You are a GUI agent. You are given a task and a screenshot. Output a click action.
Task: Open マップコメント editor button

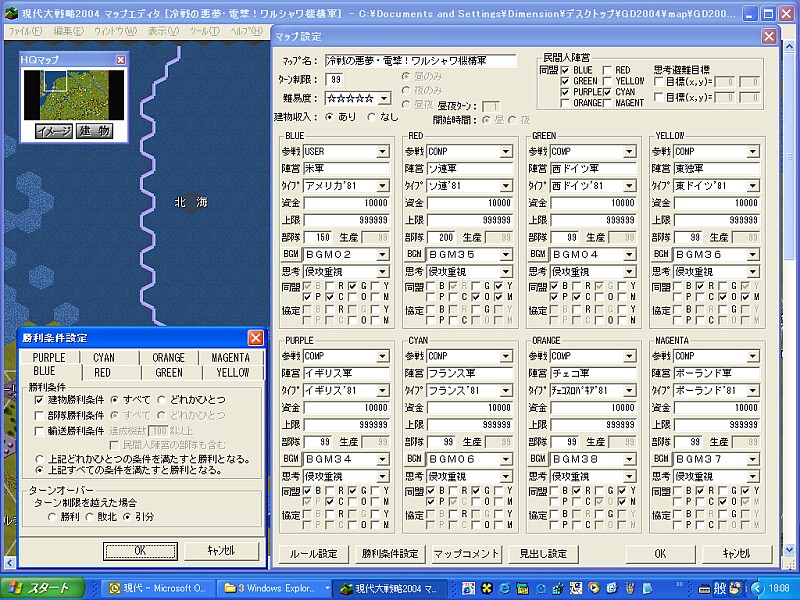click(x=466, y=554)
